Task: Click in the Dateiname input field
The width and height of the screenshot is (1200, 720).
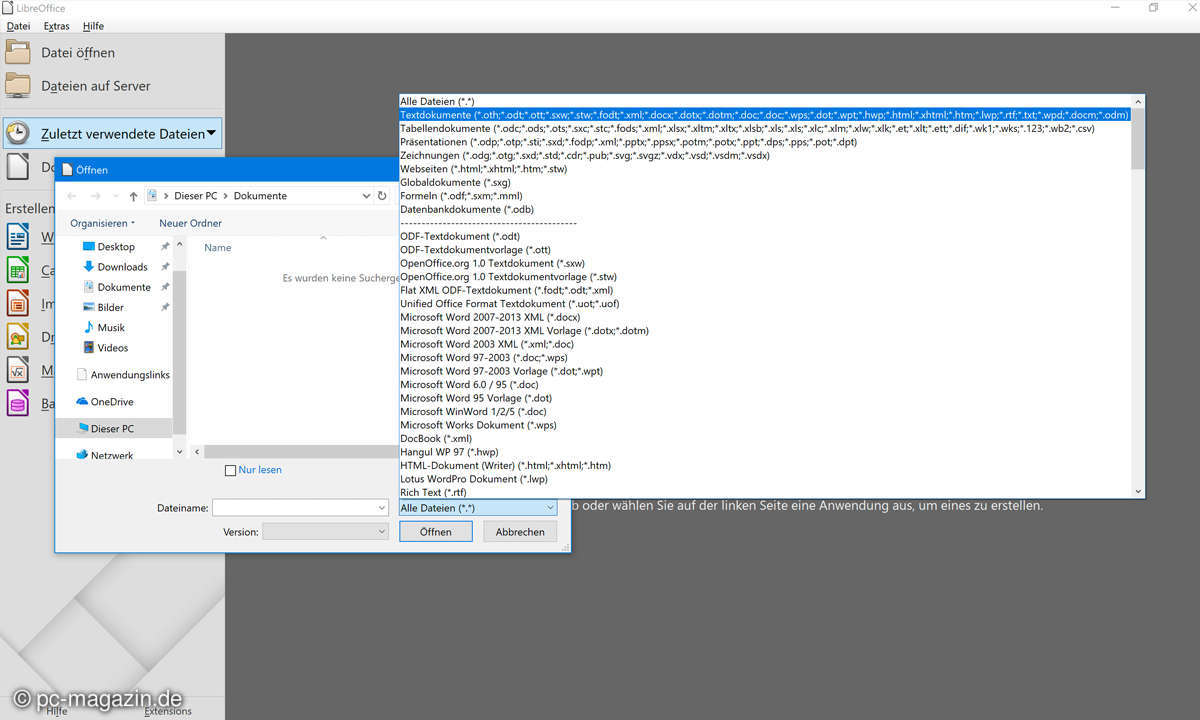Action: (x=293, y=508)
